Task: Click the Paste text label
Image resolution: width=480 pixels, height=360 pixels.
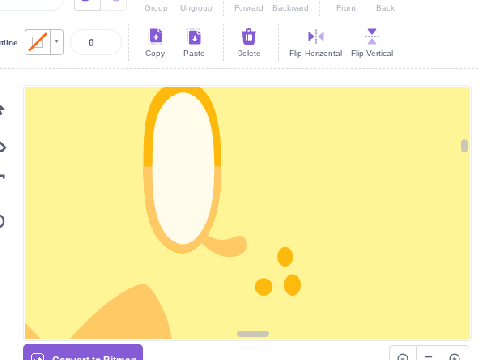Action: (x=194, y=53)
